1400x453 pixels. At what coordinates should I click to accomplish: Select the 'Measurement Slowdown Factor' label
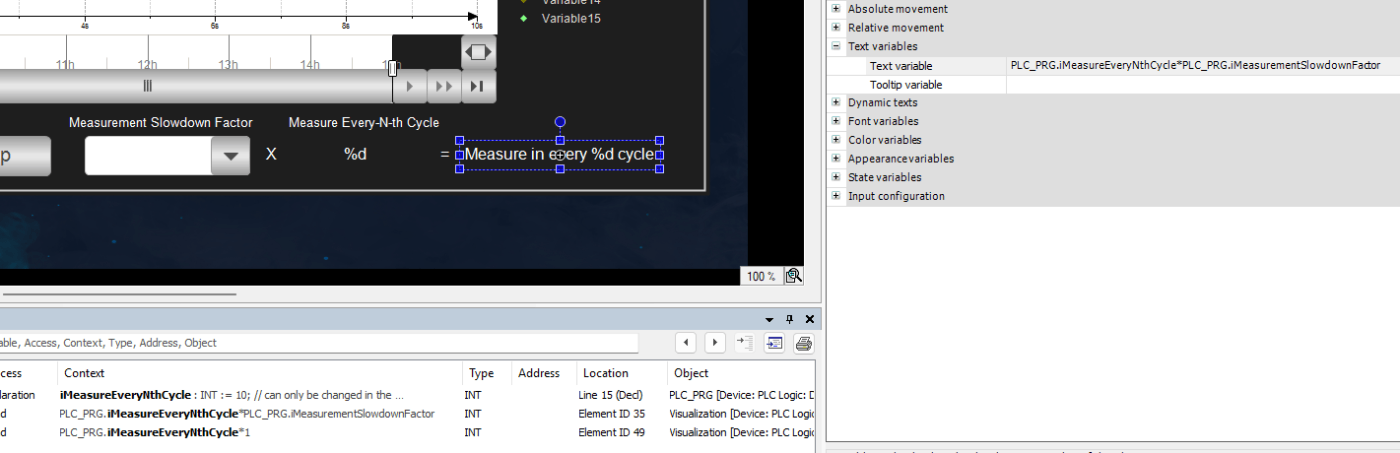(161, 122)
